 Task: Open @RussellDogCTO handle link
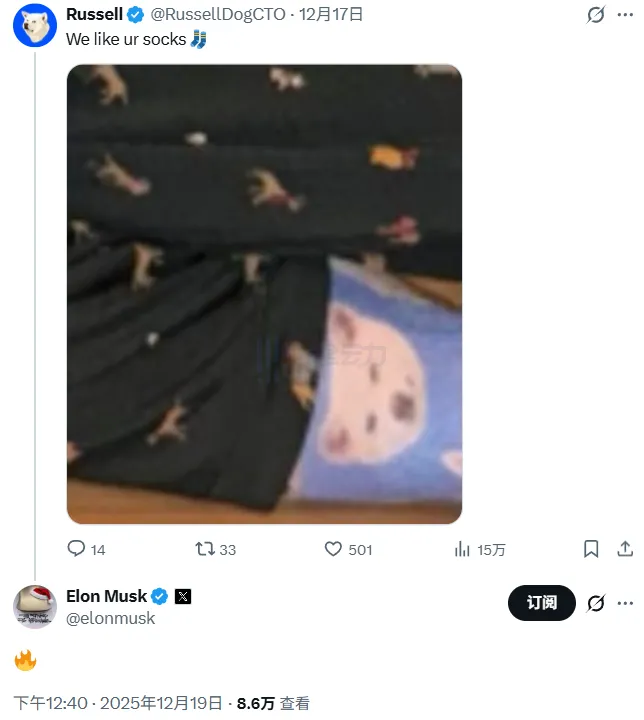pos(217,14)
